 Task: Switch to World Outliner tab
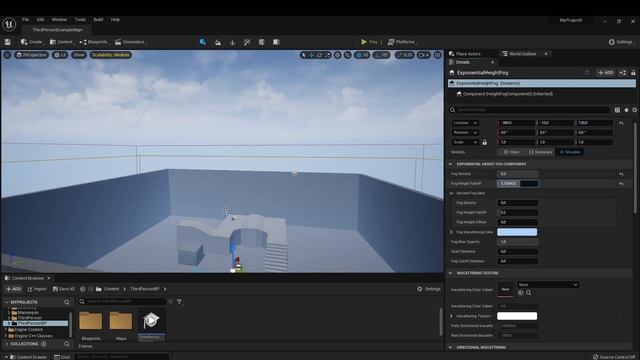pos(522,54)
